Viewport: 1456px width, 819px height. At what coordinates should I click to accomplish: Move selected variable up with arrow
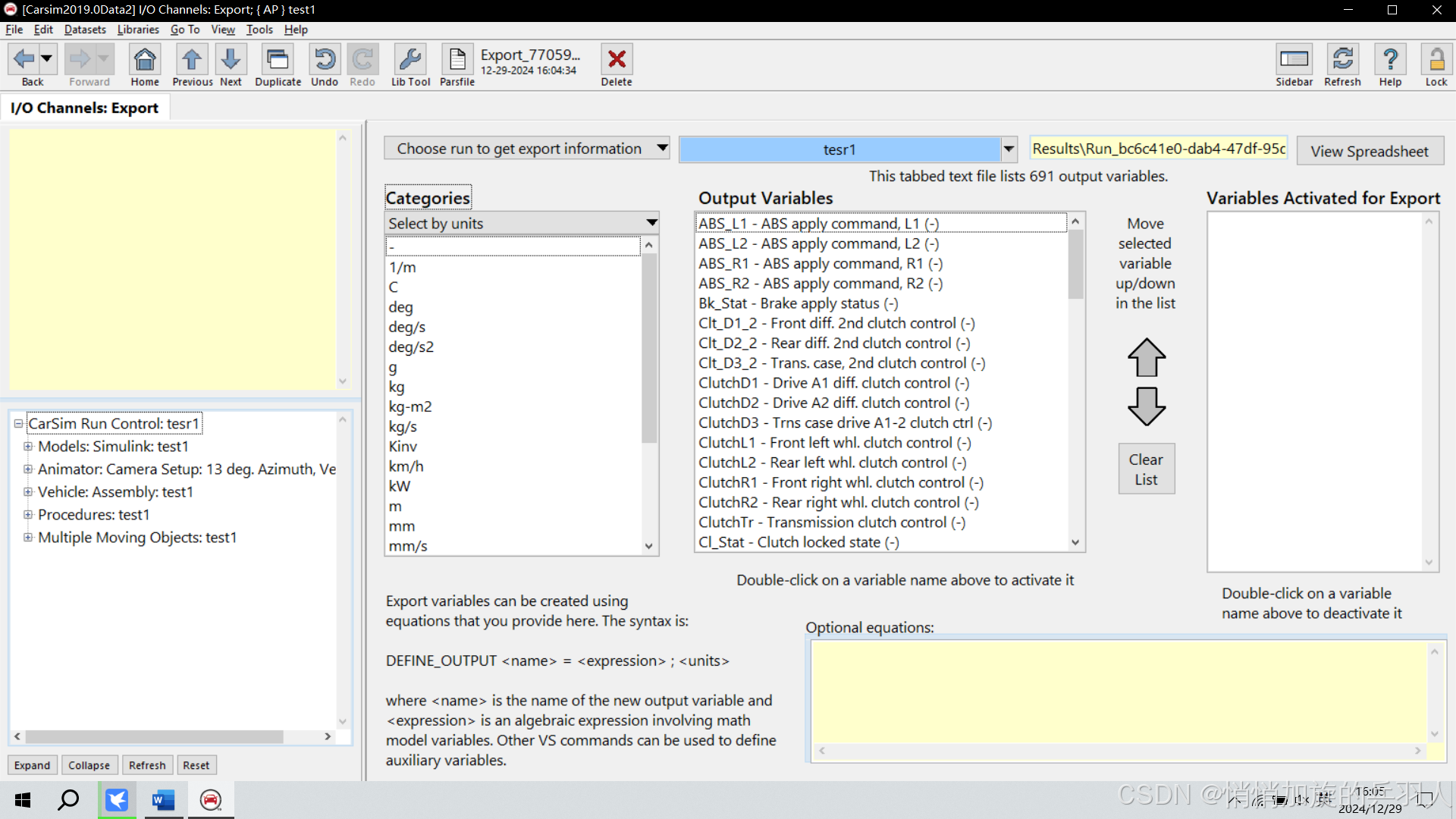1146,357
